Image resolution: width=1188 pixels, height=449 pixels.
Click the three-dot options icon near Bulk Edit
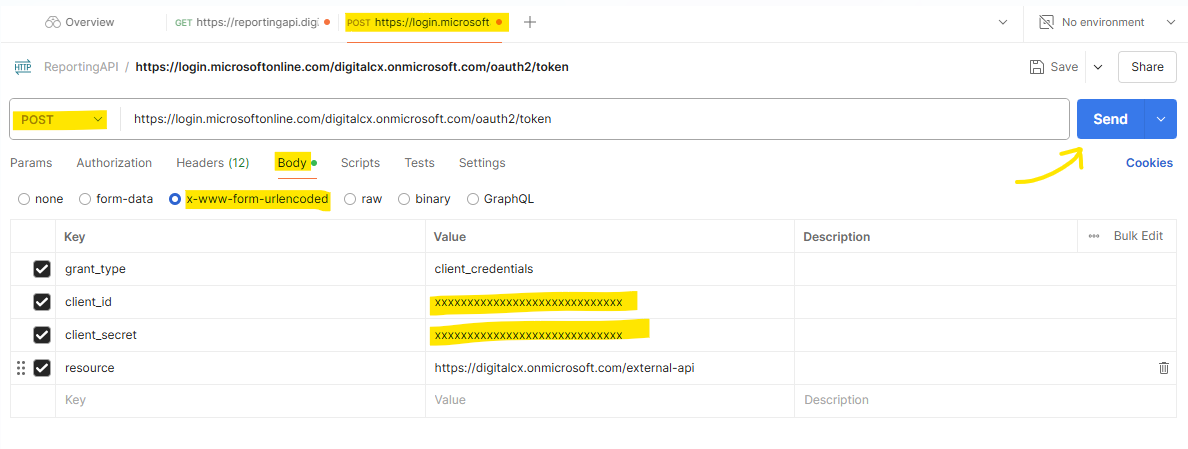click(x=1094, y=236)
